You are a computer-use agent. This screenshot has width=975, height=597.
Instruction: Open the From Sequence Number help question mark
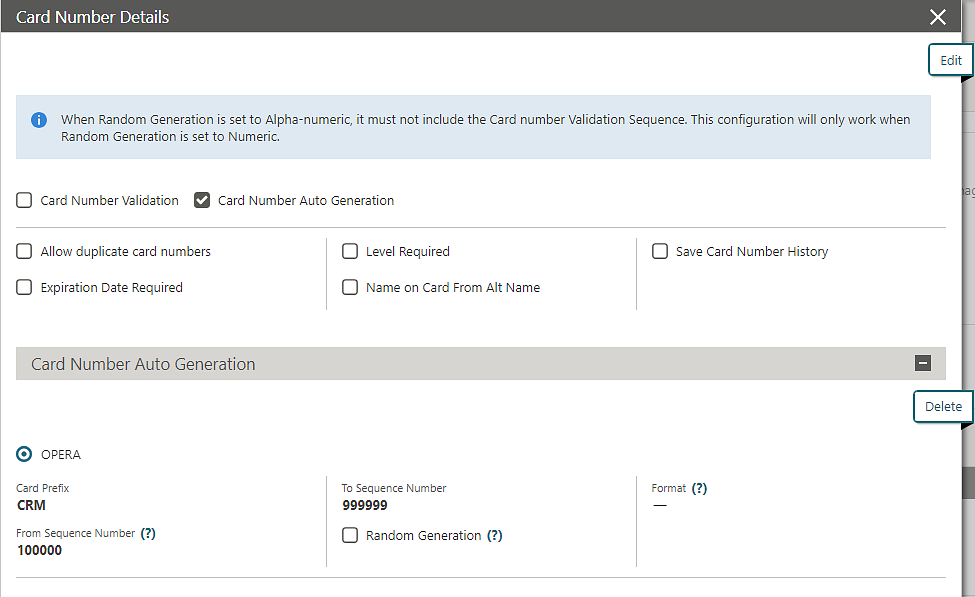148,533
